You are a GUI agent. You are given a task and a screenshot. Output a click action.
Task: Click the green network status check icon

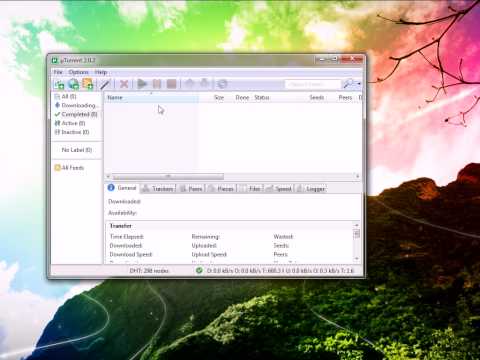(199, 270)
